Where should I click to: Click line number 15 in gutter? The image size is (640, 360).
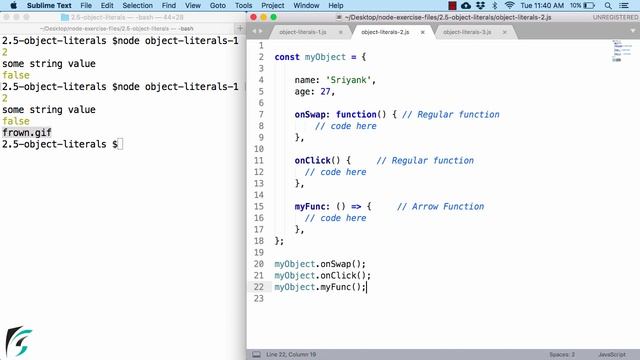259,206
